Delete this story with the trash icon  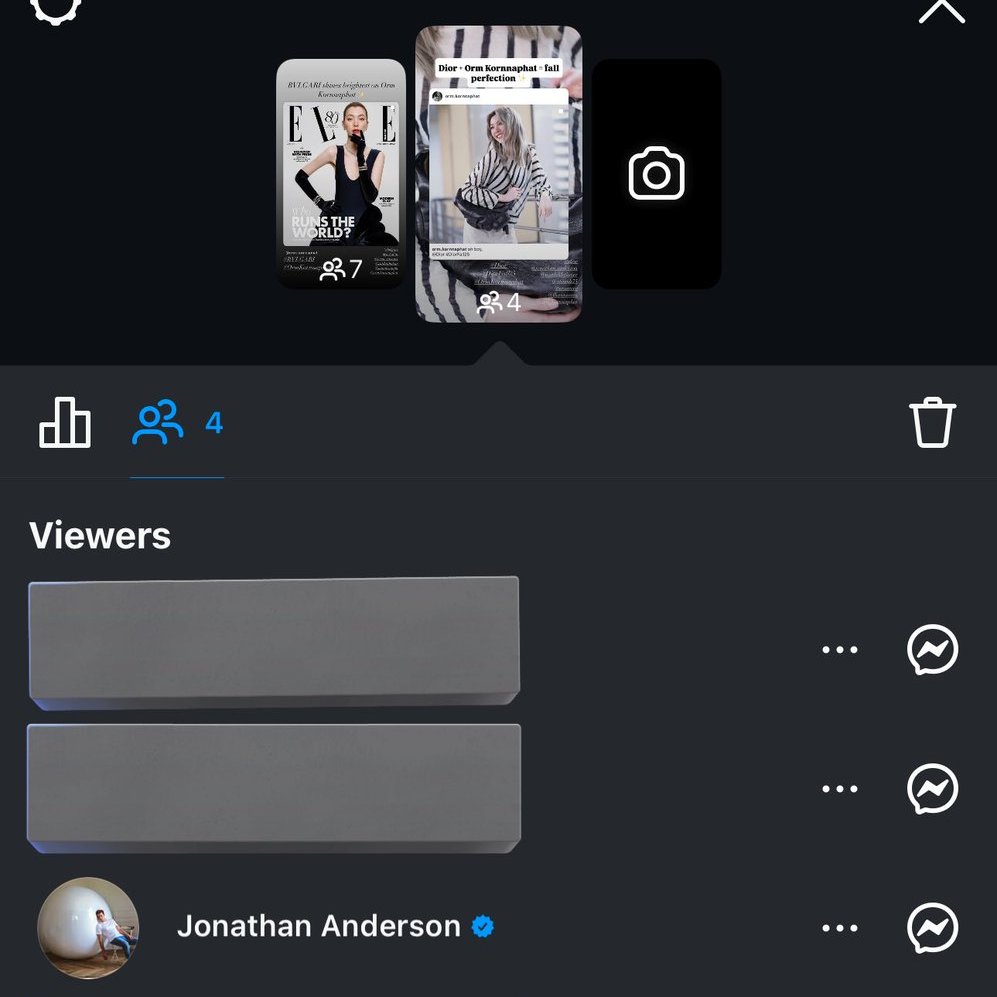[932, 423]
